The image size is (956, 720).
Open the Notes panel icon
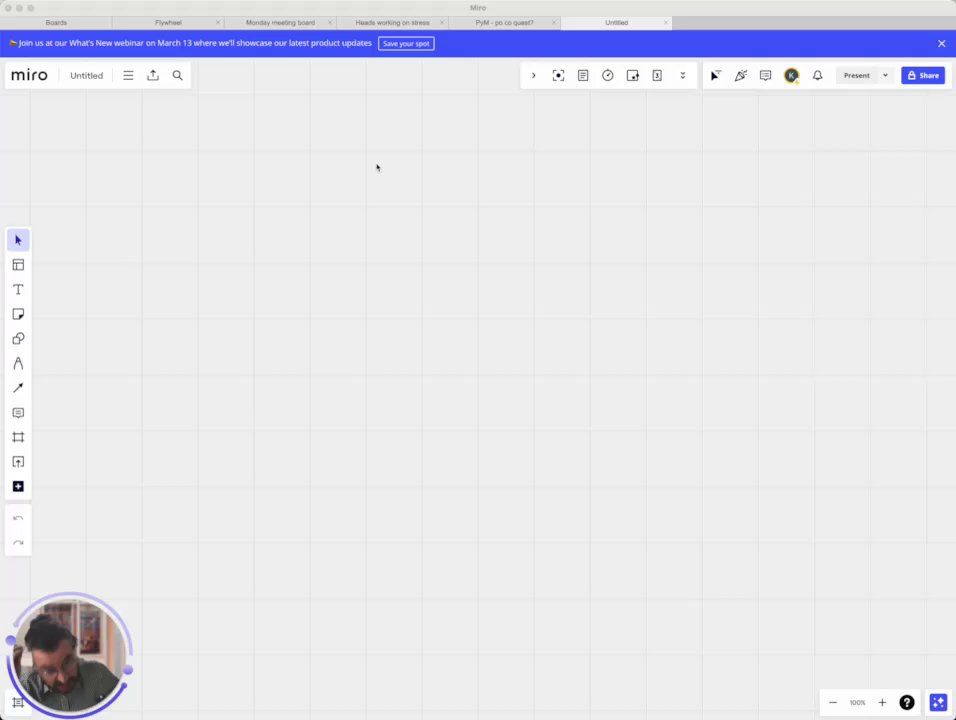pyautogui.click(x=583, y=76)
